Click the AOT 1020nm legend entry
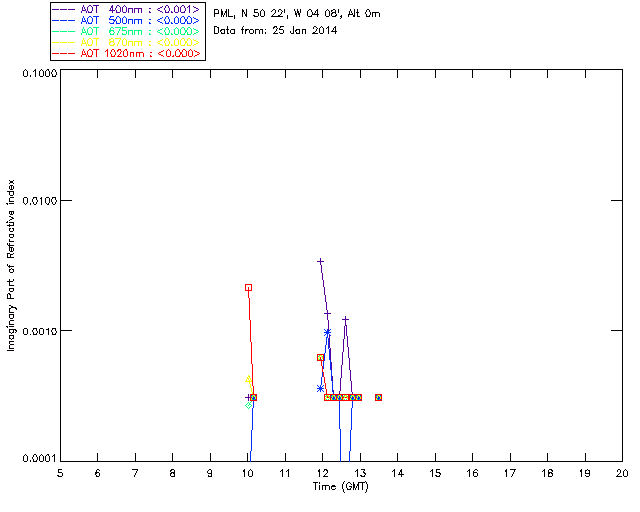The height and width of the screenshot is (512, 640). (x=126, y=53)
